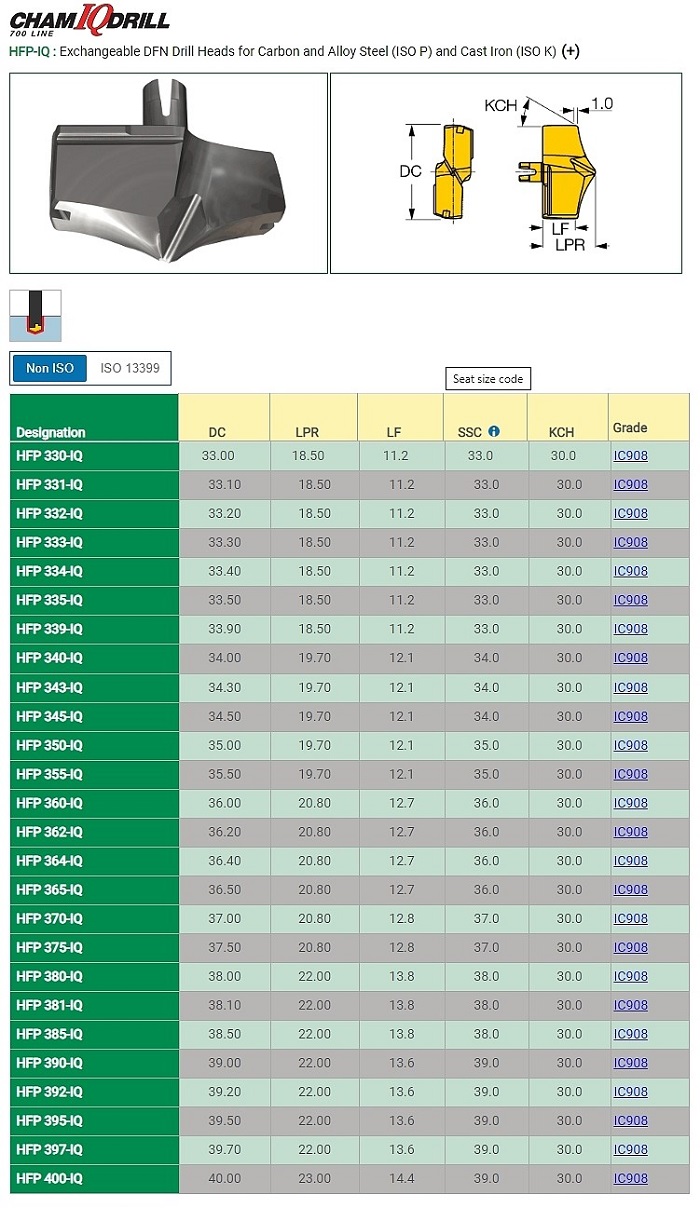Click the SSC info icon

click(493, 432)
